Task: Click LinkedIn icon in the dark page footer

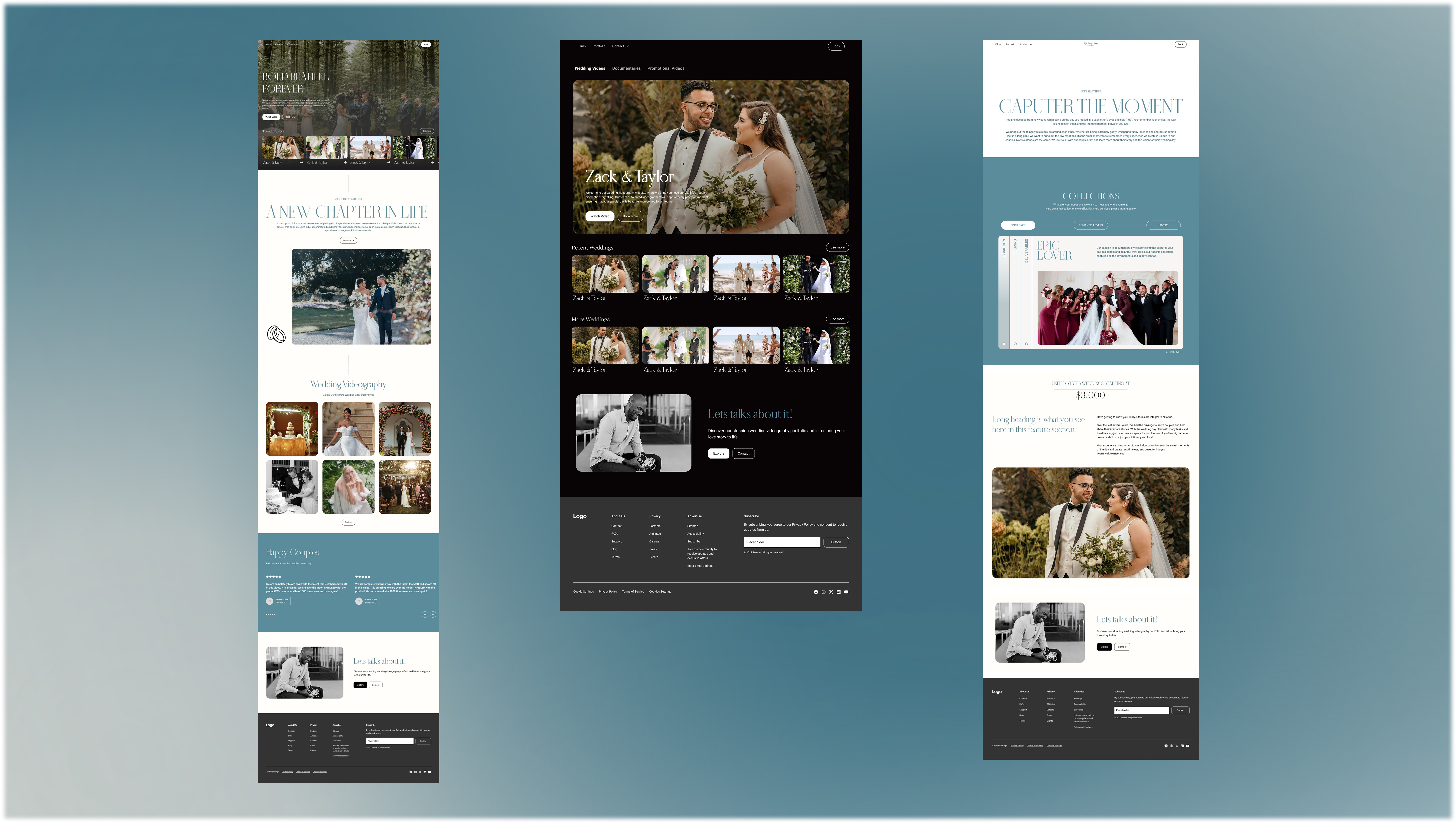Action: 839,592
